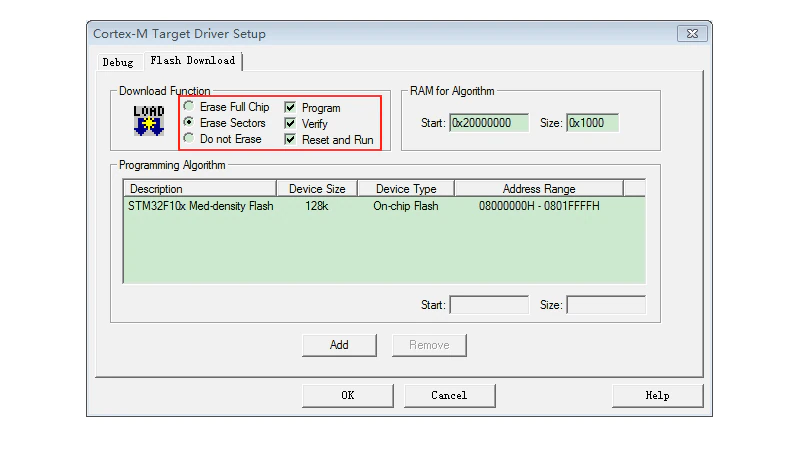Image resolution: width=800 pixels, height=450 pixels.
Task: Open Help for this dialog
Action: point(658,395)
